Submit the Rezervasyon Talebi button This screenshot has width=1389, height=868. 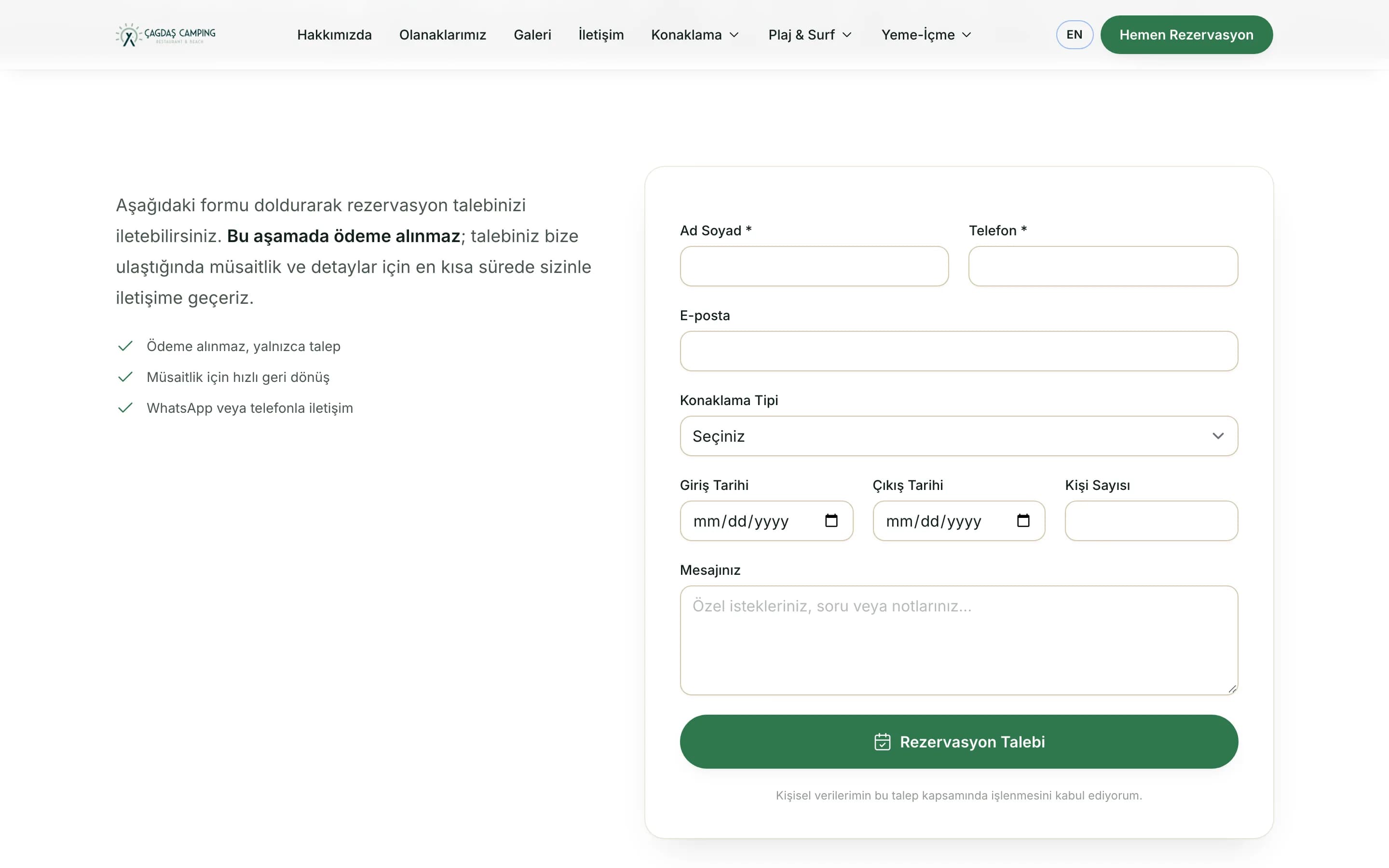pyautogui.click(x=958, y=741)
